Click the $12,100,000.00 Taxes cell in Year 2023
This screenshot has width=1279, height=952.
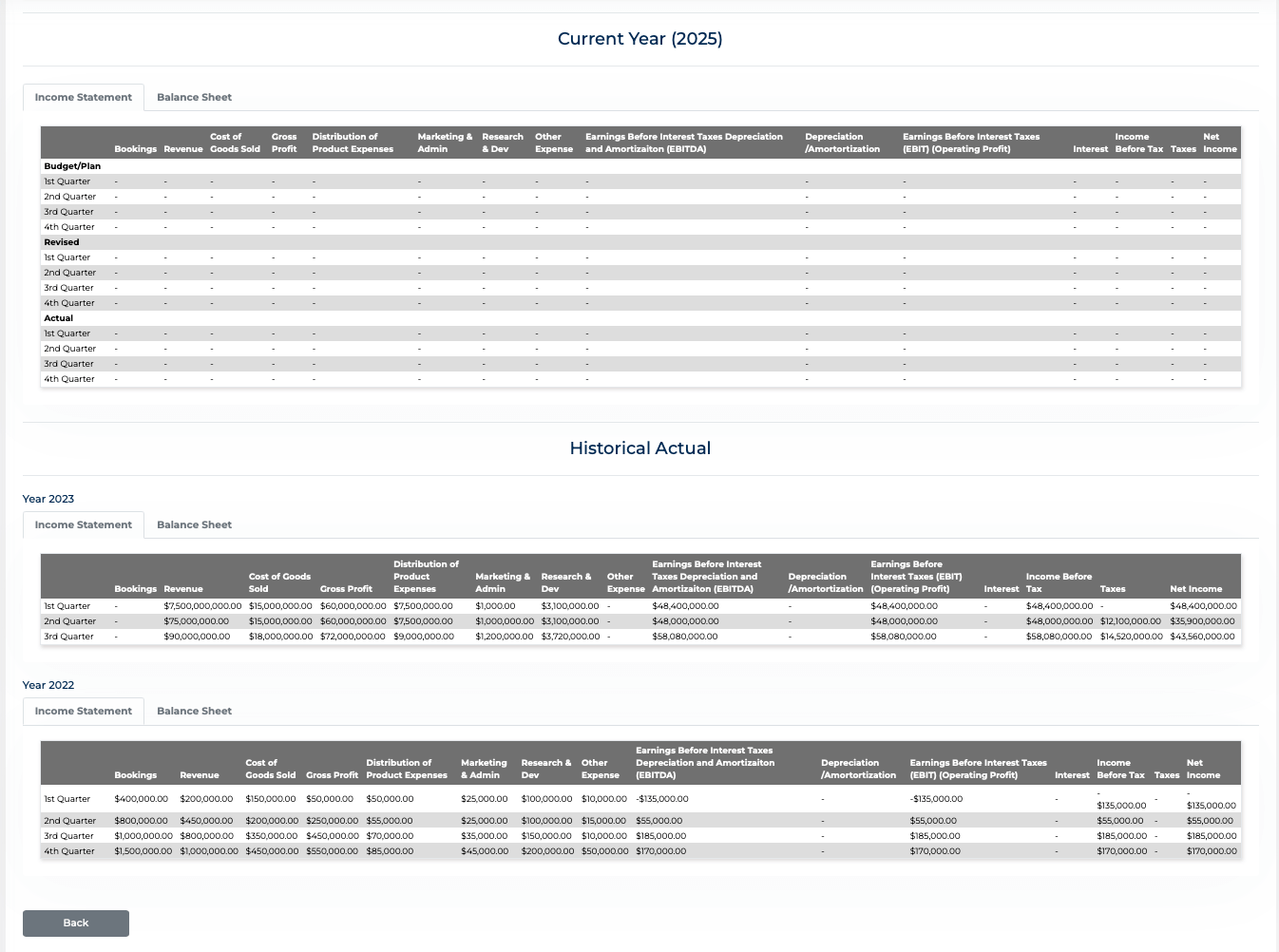point(1131,621)
